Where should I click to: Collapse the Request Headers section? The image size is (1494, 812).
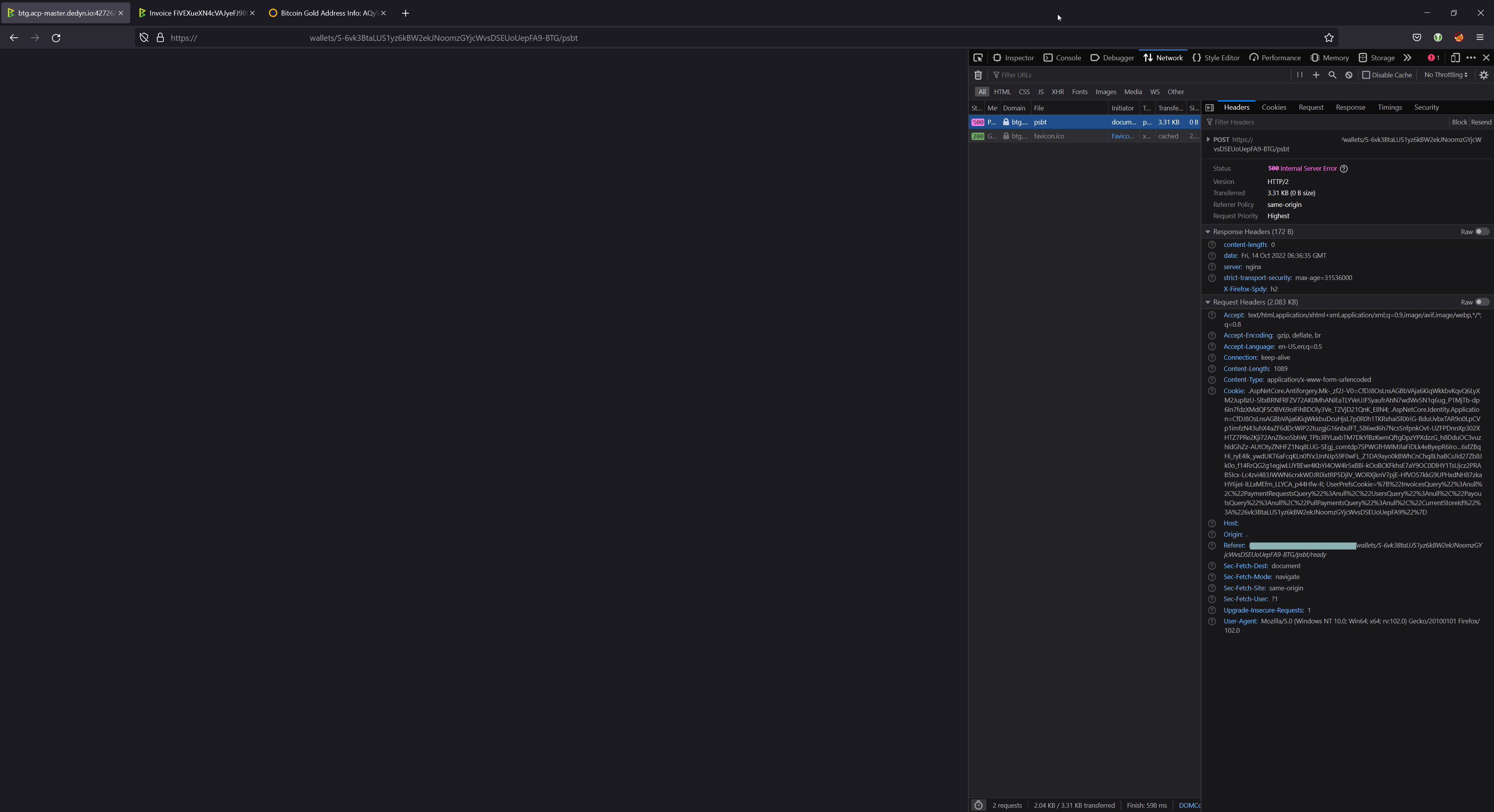pos(1208,302)
